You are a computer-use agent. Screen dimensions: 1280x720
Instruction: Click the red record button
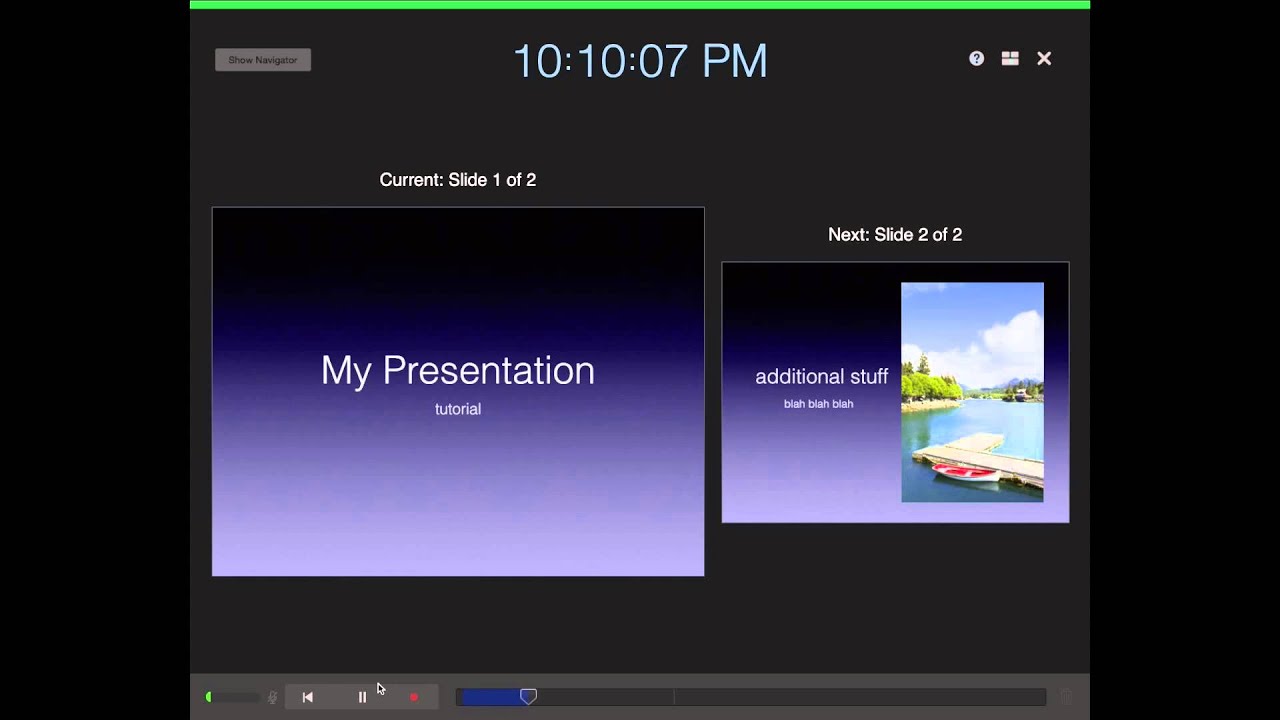414,697
